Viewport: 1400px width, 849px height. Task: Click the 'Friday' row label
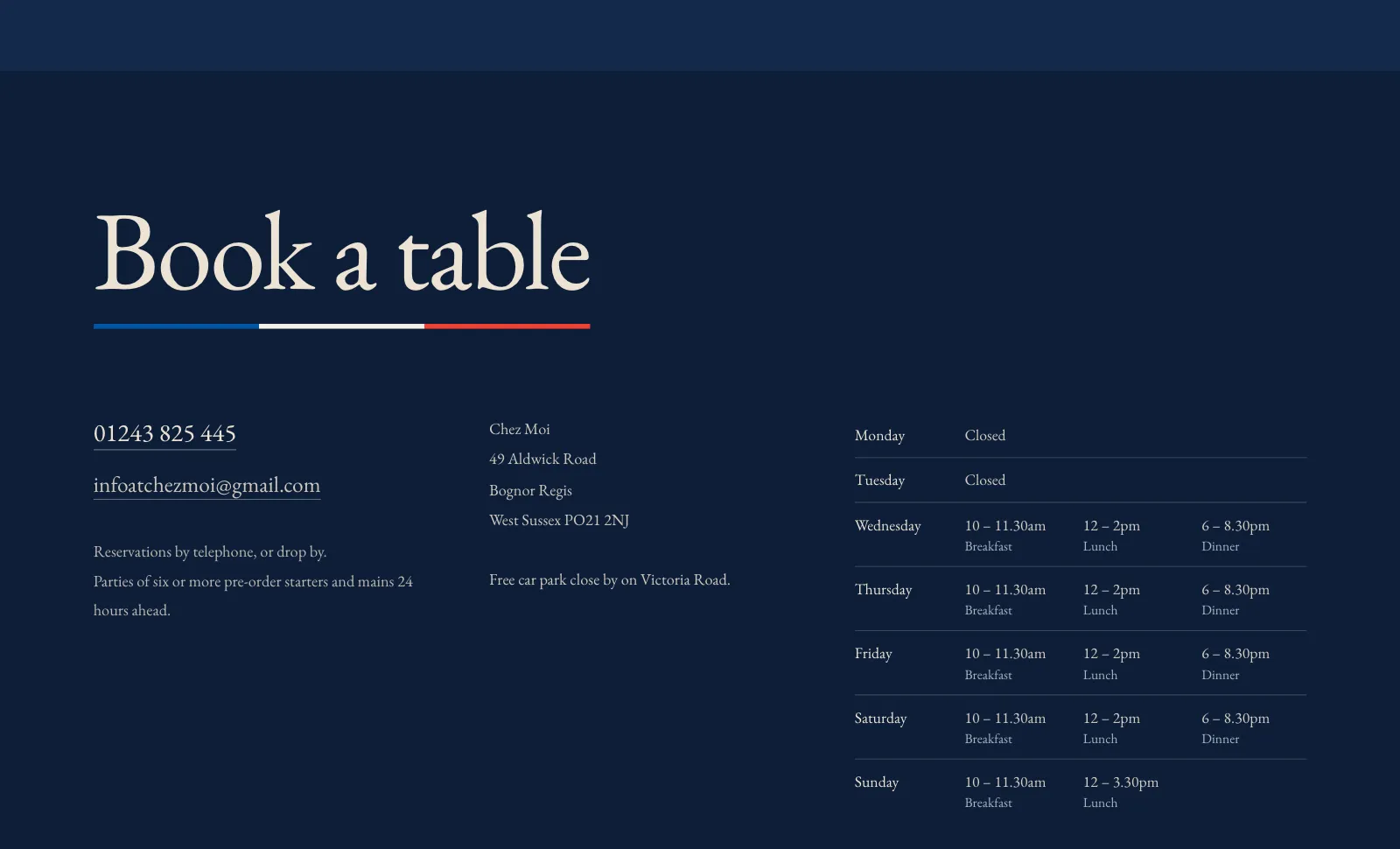pyautogui.click(x=873, y=653)
